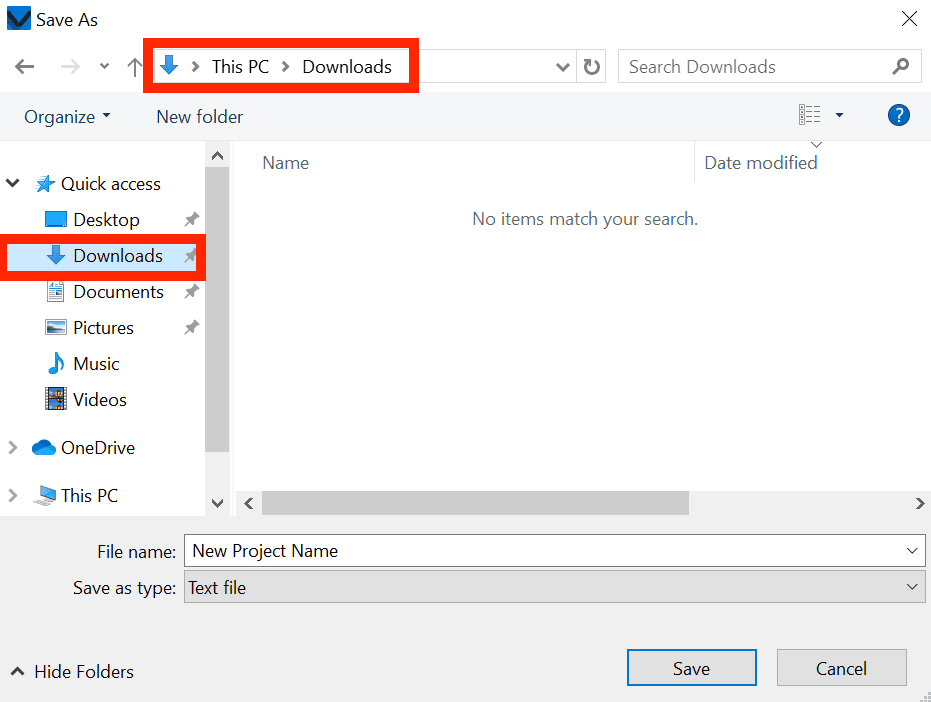Collapse the Quick access section
Image resolution: width=931 pixels, height=702 pixels.
[12, 183]
